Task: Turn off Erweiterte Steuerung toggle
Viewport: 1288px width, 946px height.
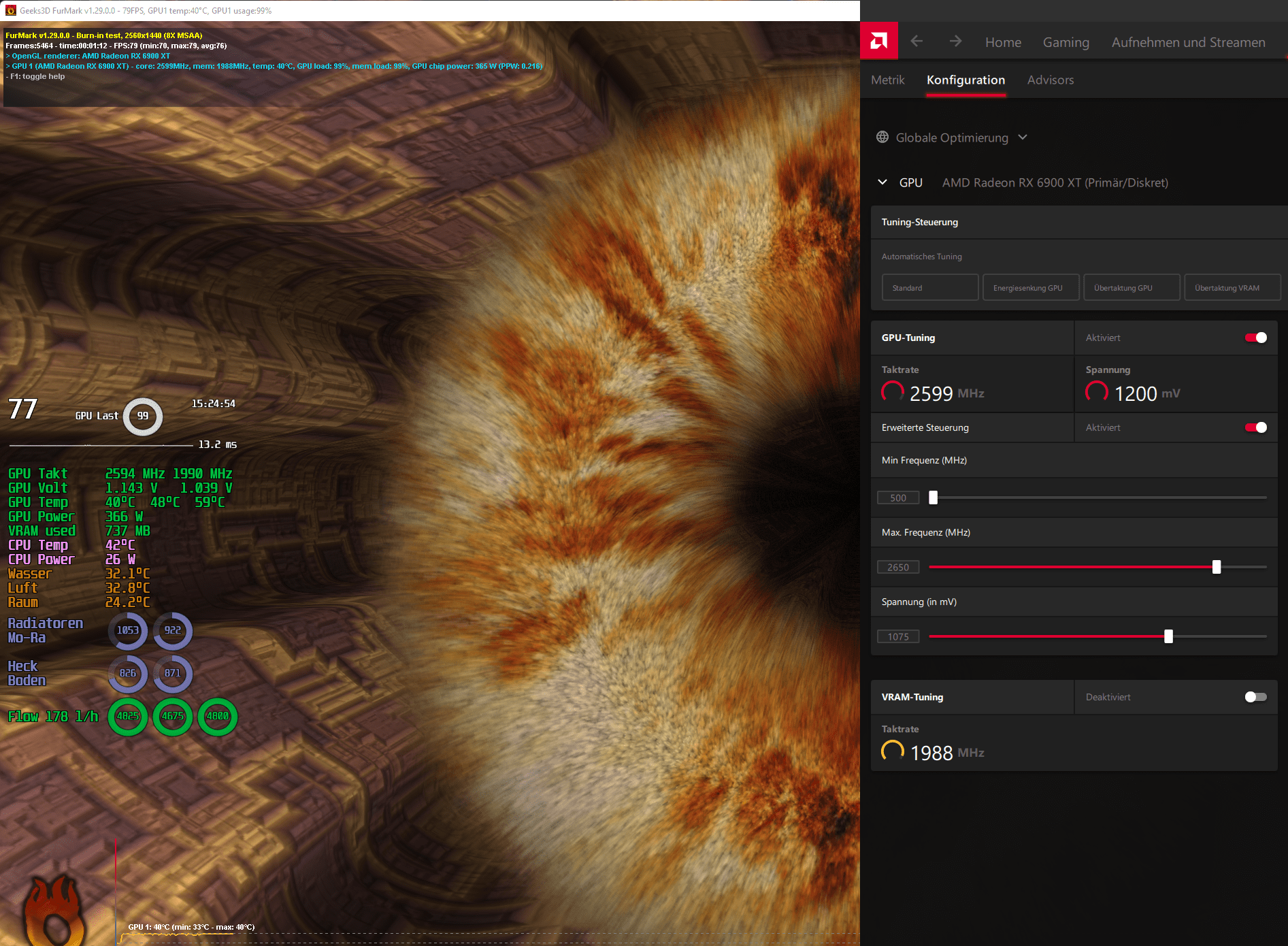Action: (1256, 427)
